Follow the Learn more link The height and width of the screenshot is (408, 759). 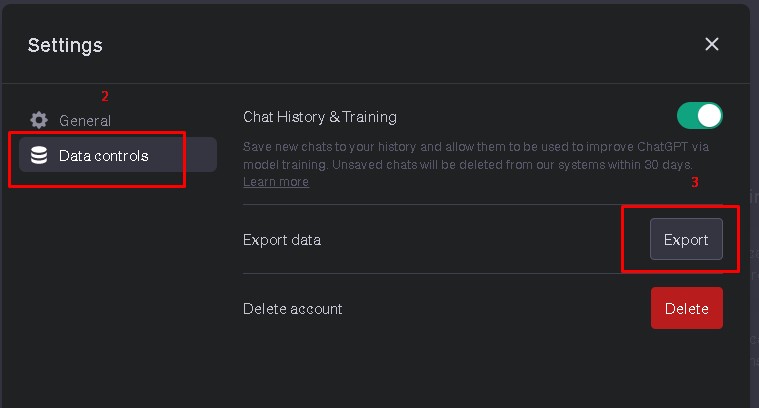point(276,182)
